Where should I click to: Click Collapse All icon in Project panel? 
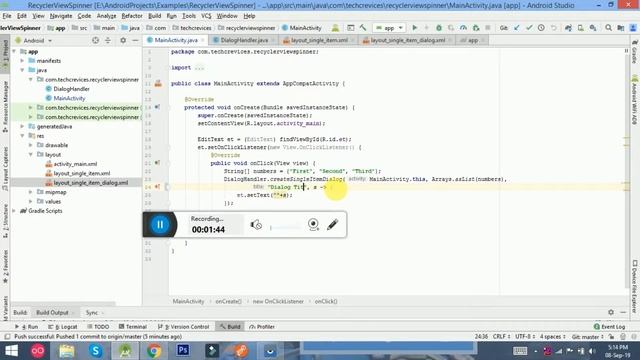108,40
